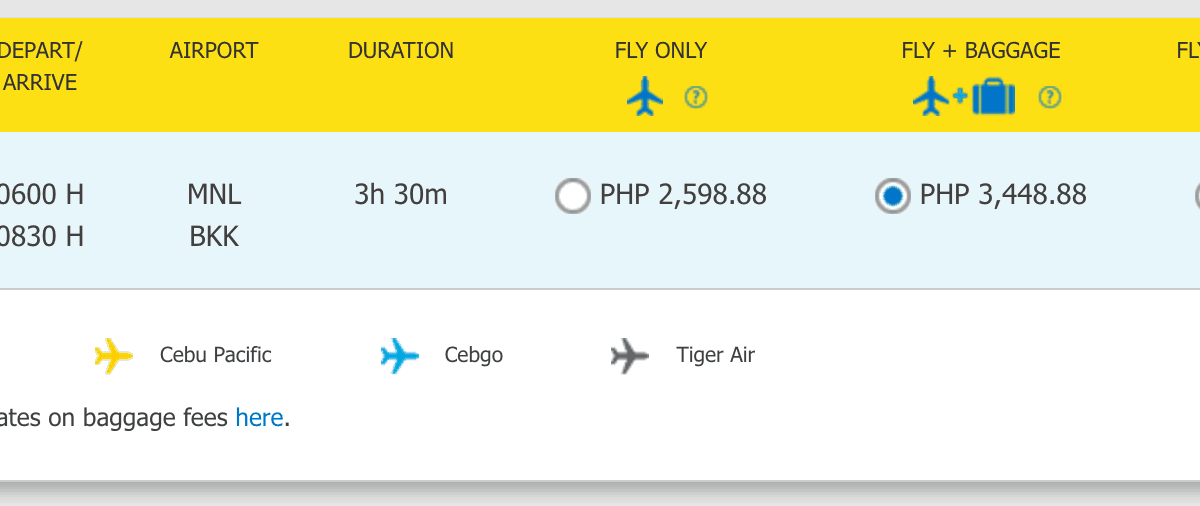Open the help icon beside Fly + Baggage
This screenshot has width=1200, height=506.
[1049, 97]
